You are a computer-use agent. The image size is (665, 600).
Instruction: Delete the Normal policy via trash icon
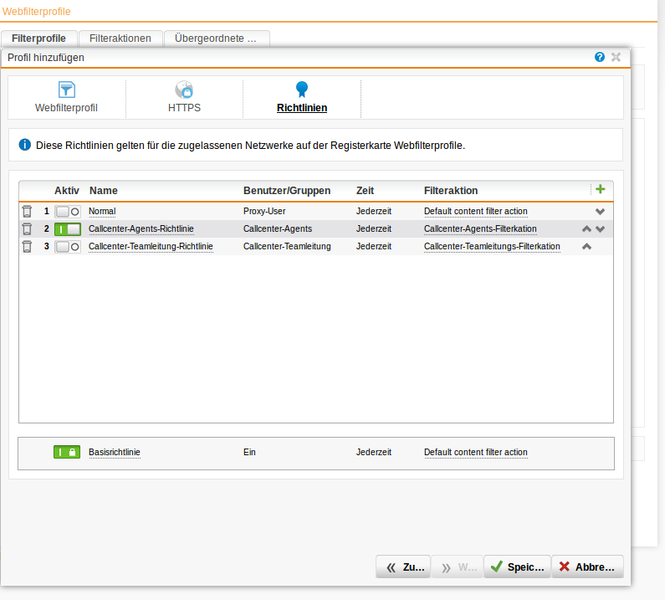pyautogui.click(x=27, y=212)
